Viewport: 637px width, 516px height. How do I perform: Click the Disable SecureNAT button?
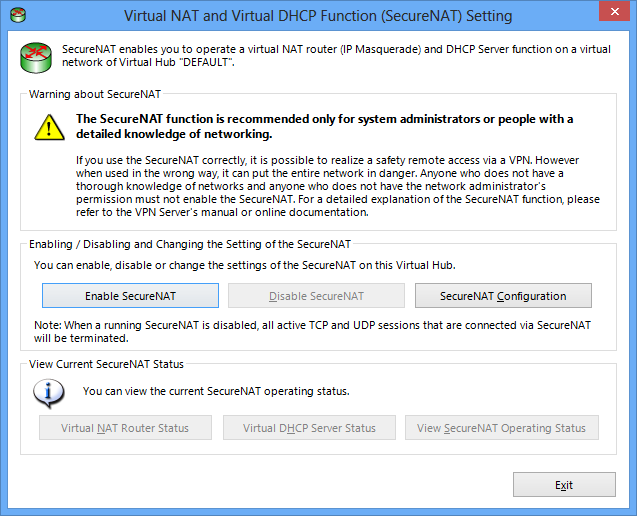tap(316, 296)
